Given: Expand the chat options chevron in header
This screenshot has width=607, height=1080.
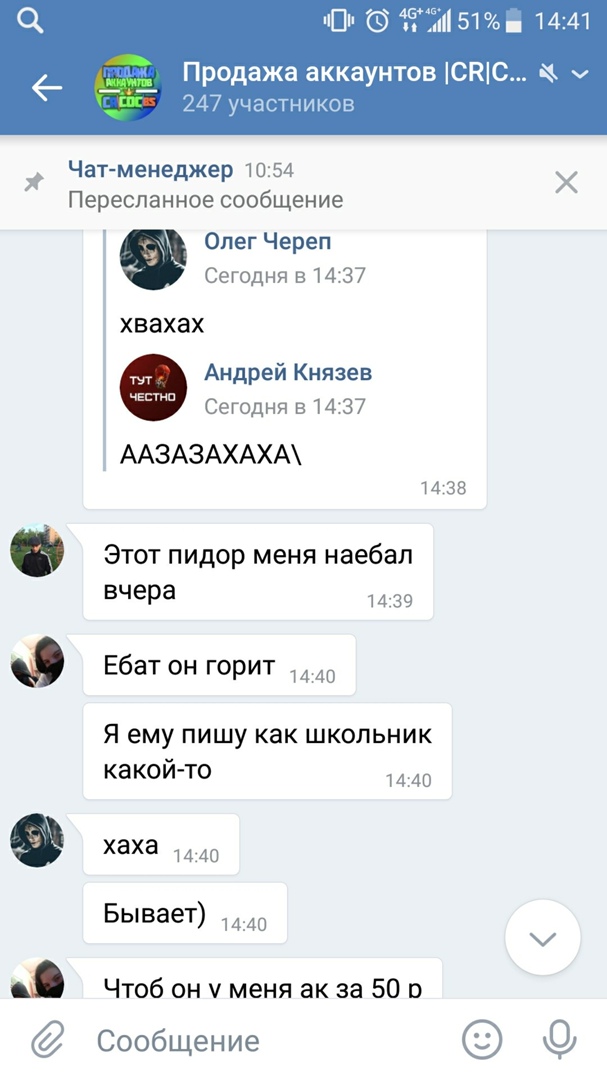Looking at the screenshot, I should click(x=581, y=74).
